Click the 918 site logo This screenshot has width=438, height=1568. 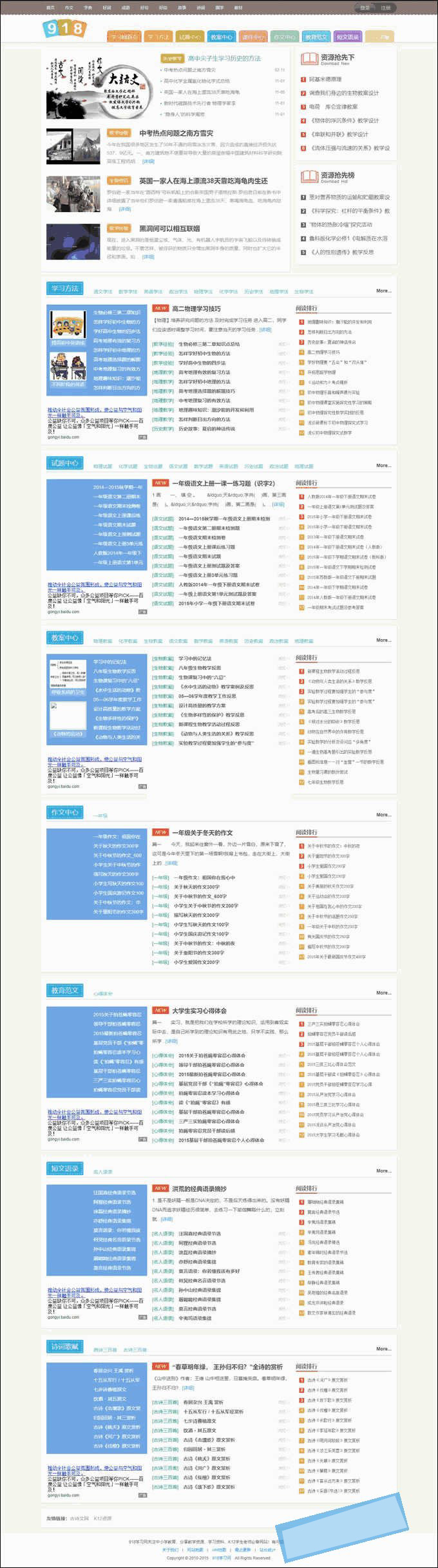[x=64, y=28]
